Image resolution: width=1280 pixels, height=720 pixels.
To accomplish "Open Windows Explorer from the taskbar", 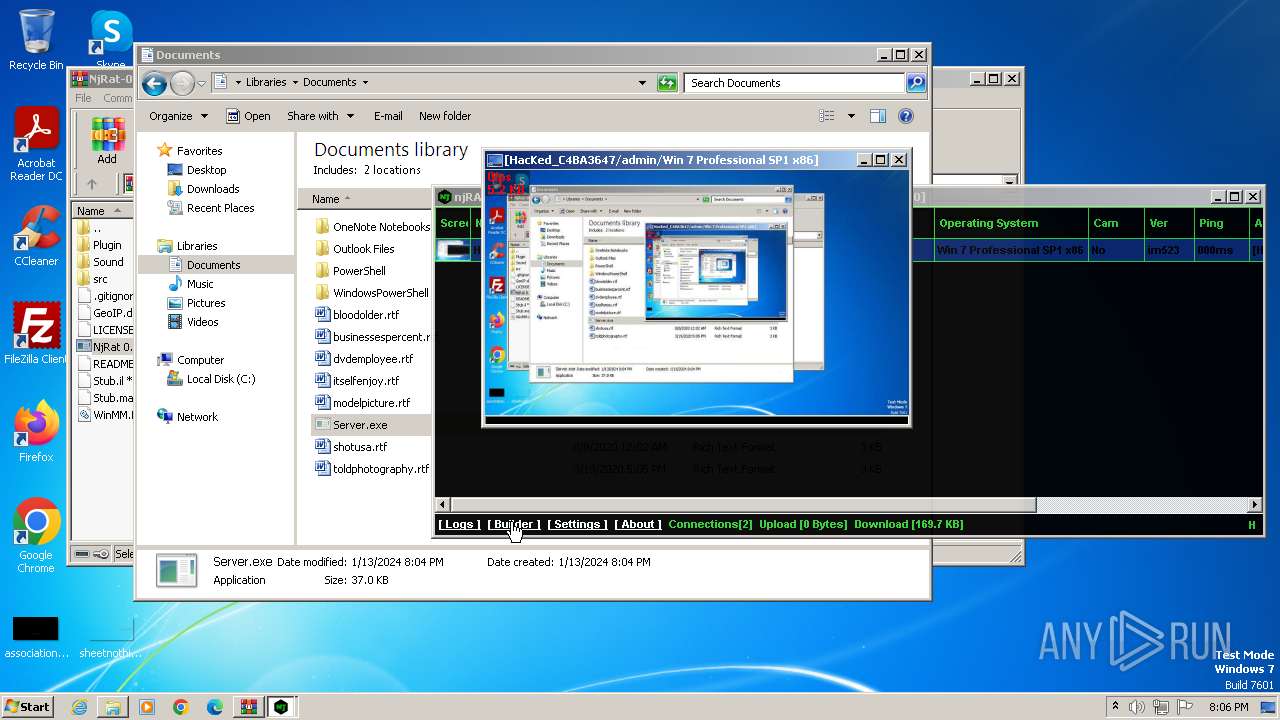I will [113, 707].
